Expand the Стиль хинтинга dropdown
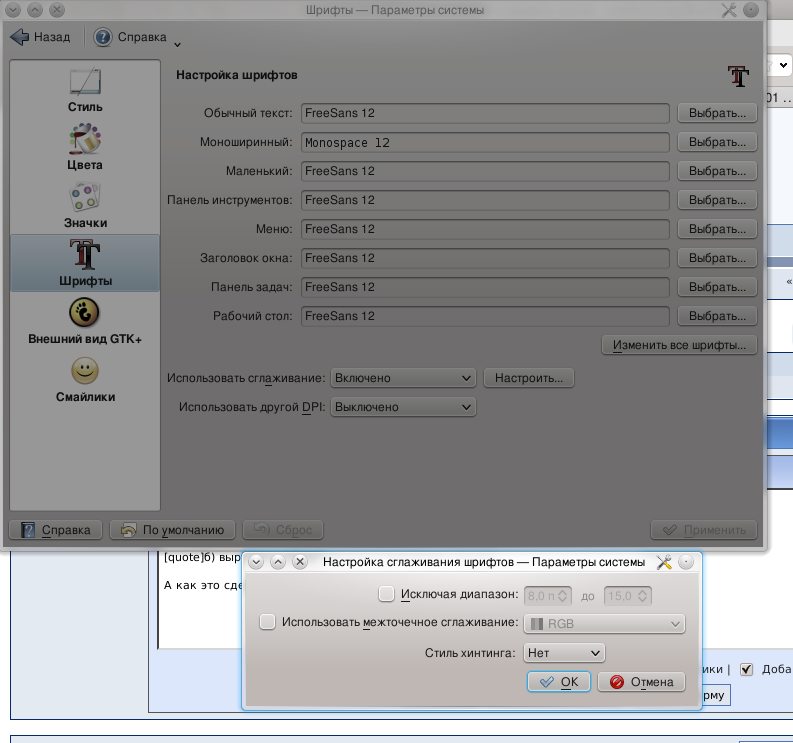This screenshot has width=793, height=743. pos(564,653)
